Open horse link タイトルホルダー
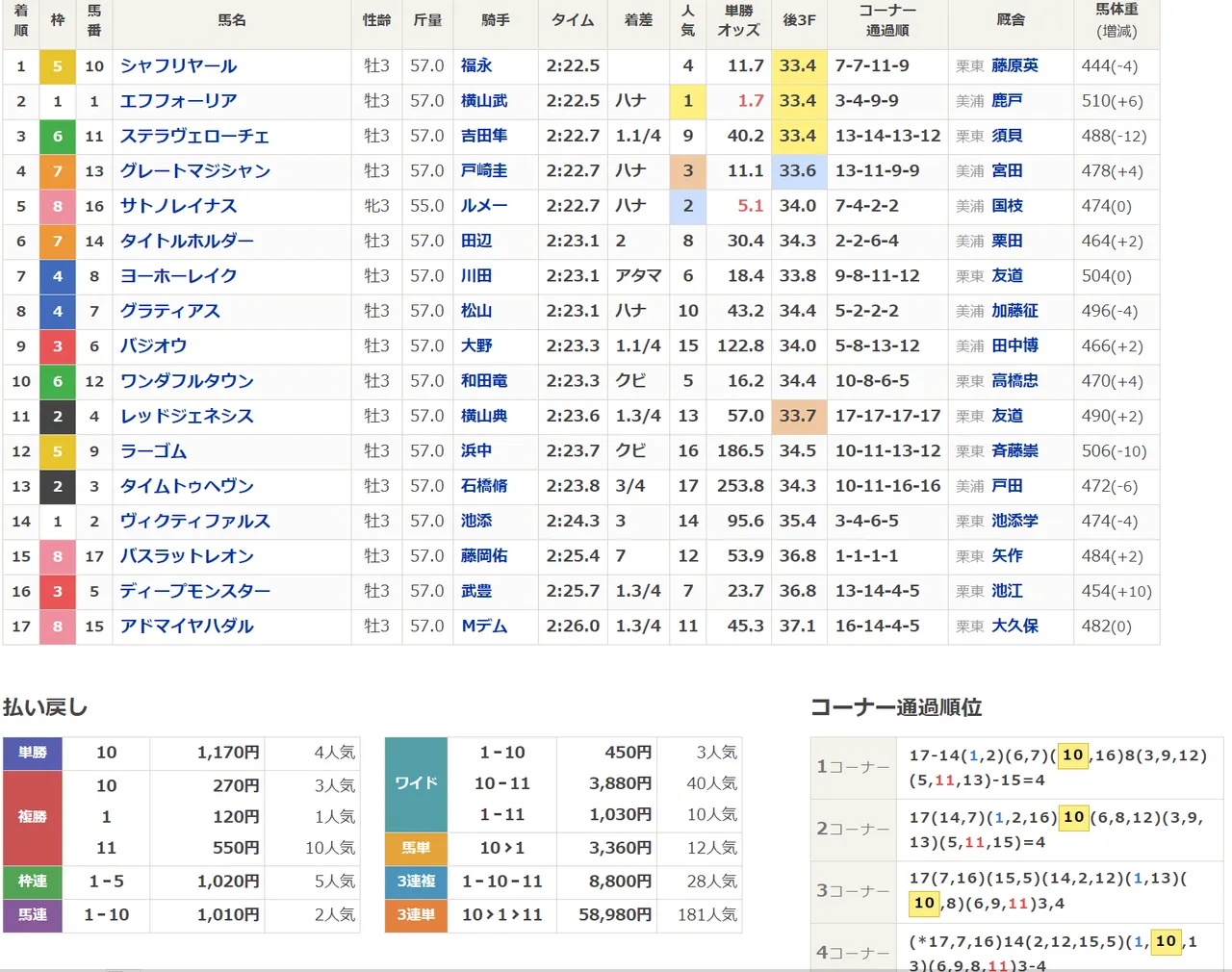The image size is (1232, 972). point(187,241)
